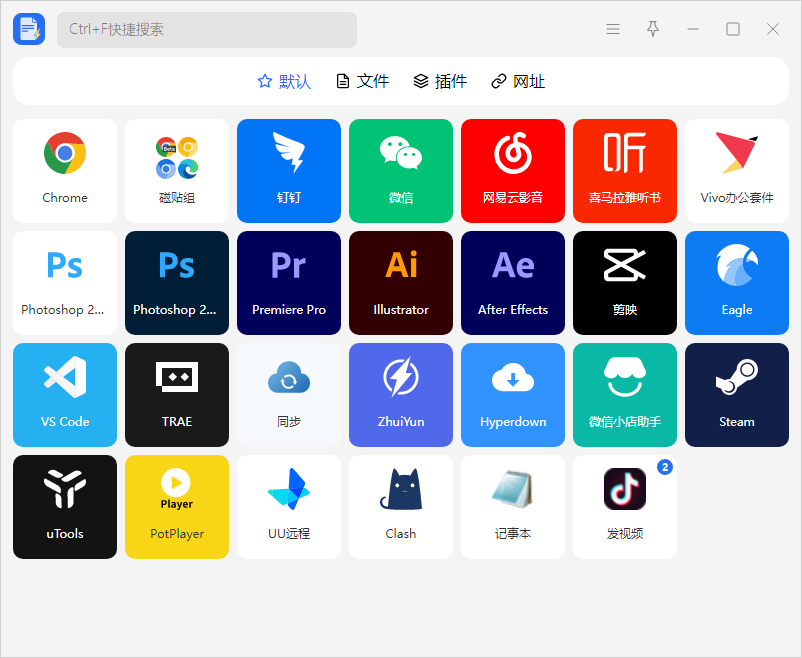The width and height of the screenshot is (802, 658).
Task: Launch Illustrator
Action: (x=401, y=283)
